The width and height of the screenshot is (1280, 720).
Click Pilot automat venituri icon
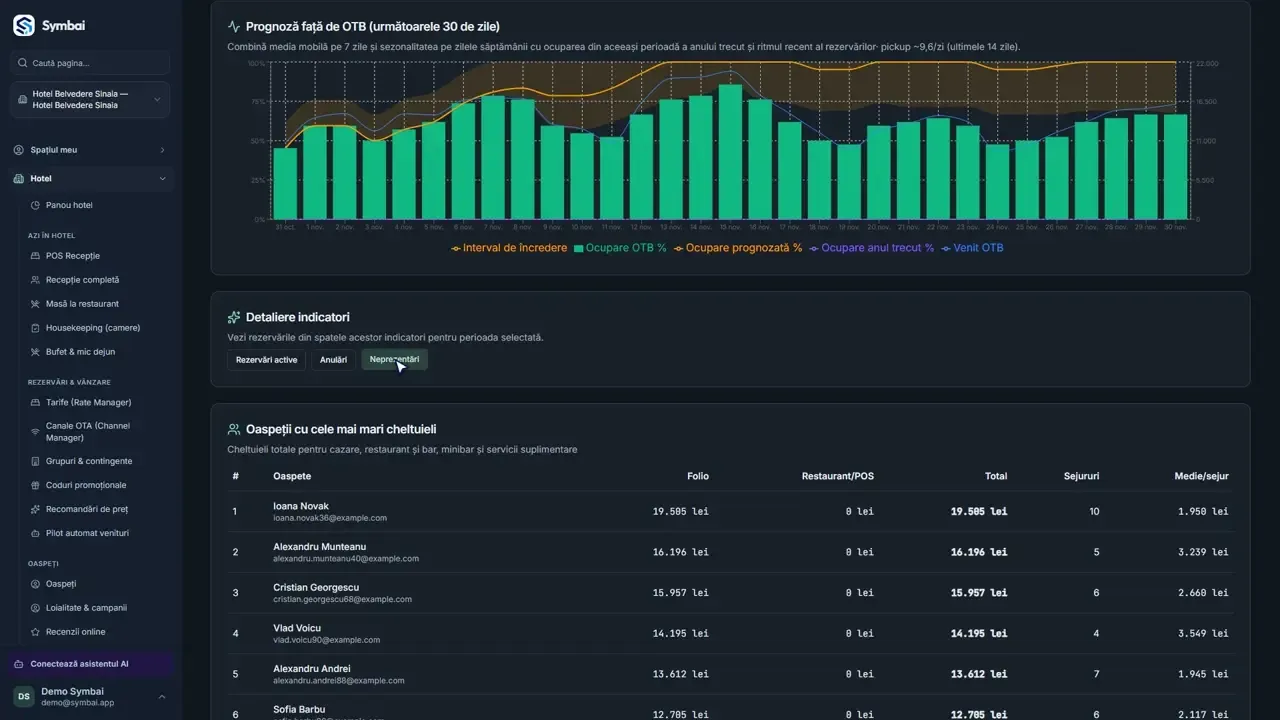click(35, 533)
